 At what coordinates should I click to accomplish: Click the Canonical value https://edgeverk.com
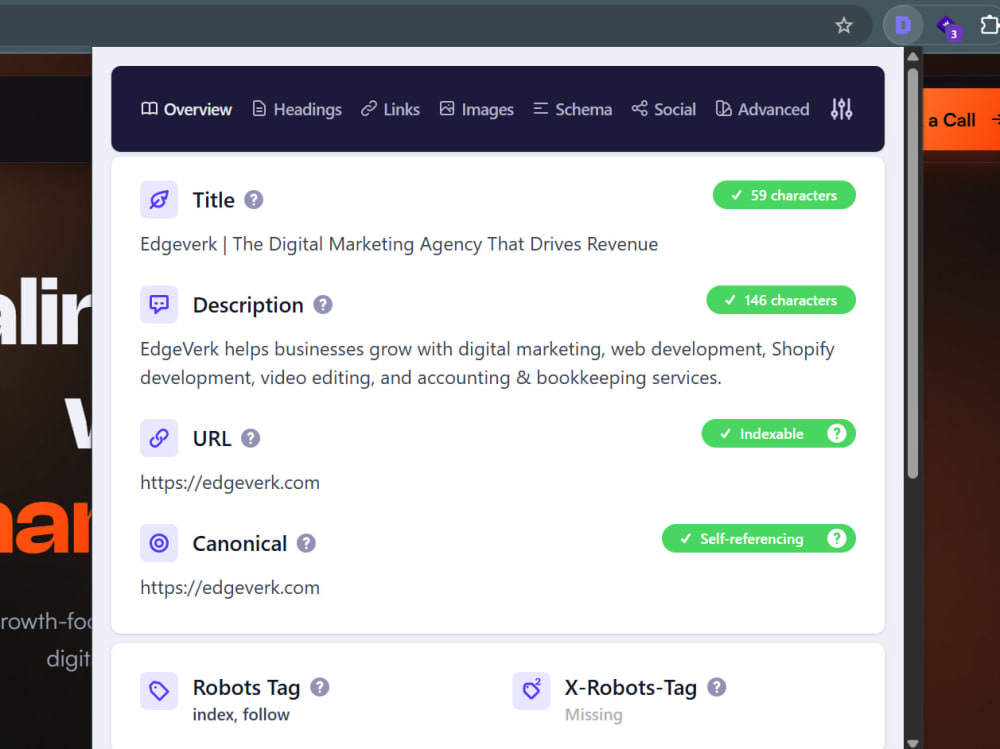coord(230,587)
